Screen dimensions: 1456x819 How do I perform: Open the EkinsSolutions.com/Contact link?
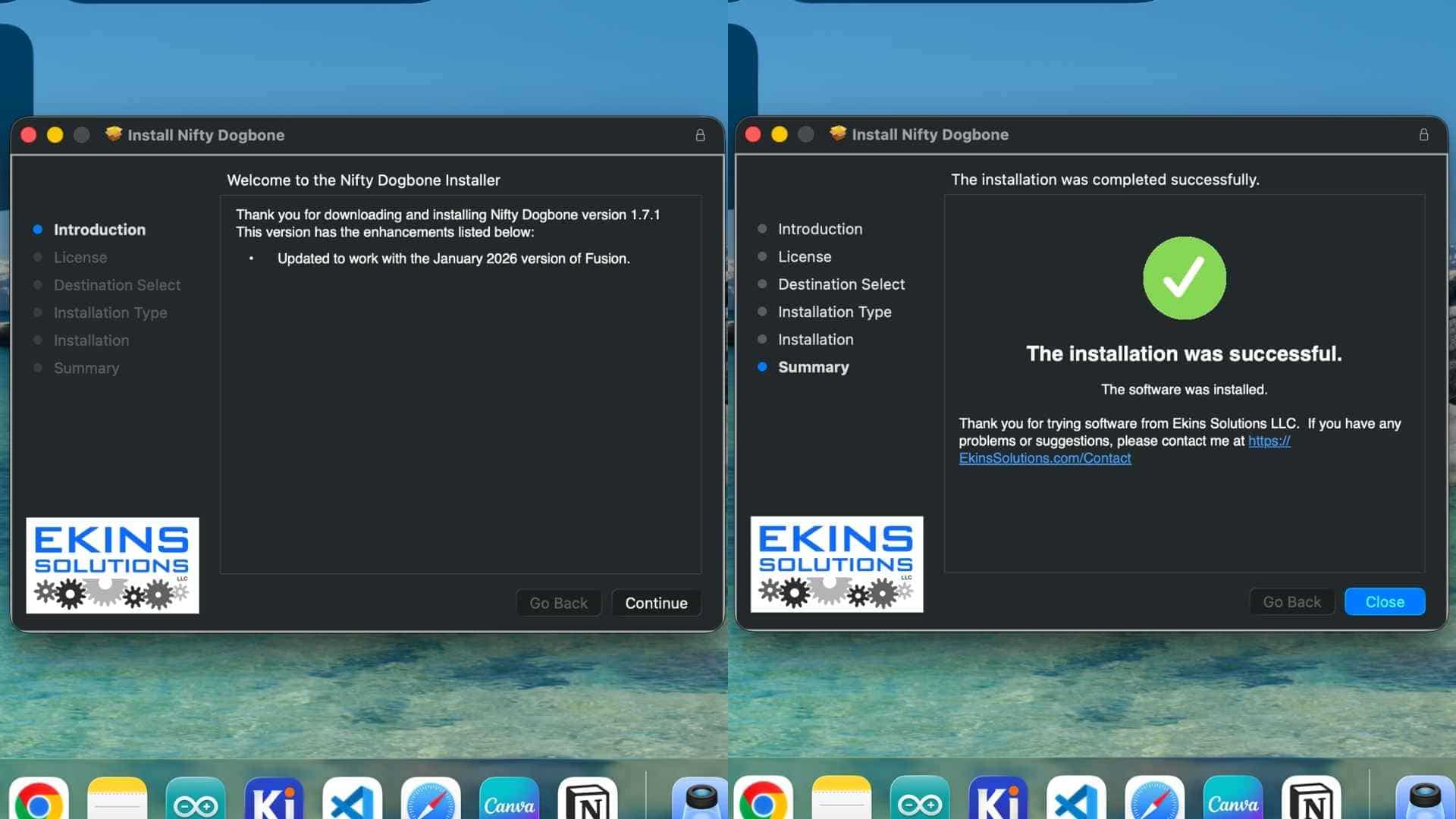point(1044,458)
